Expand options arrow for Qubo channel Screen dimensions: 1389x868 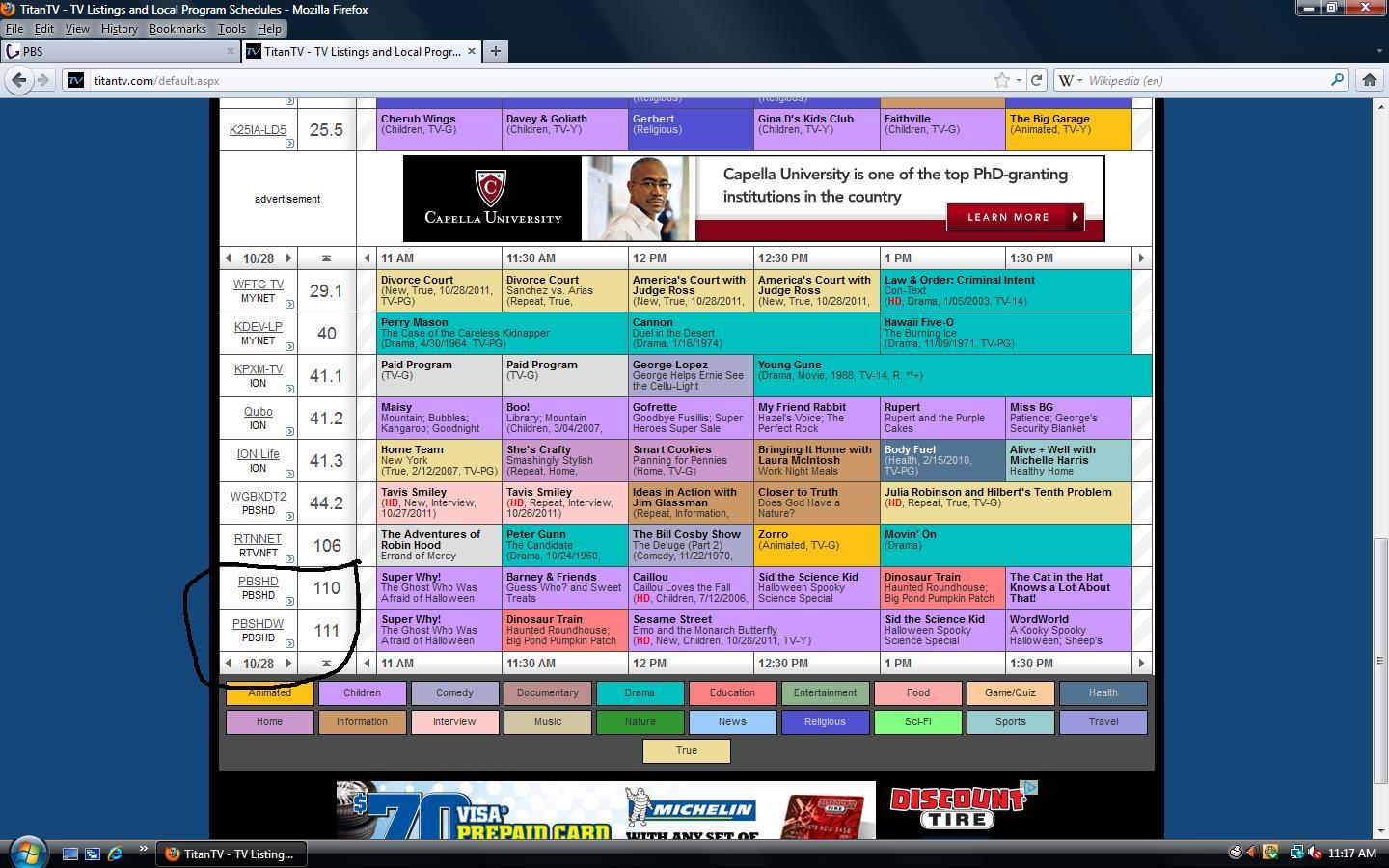(x=289, y=432)
